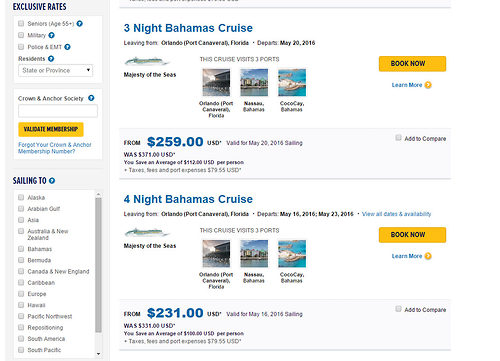Click the Sailing To info icon
This screenshot has width=500, height=361.
click(x=52, y=181)
